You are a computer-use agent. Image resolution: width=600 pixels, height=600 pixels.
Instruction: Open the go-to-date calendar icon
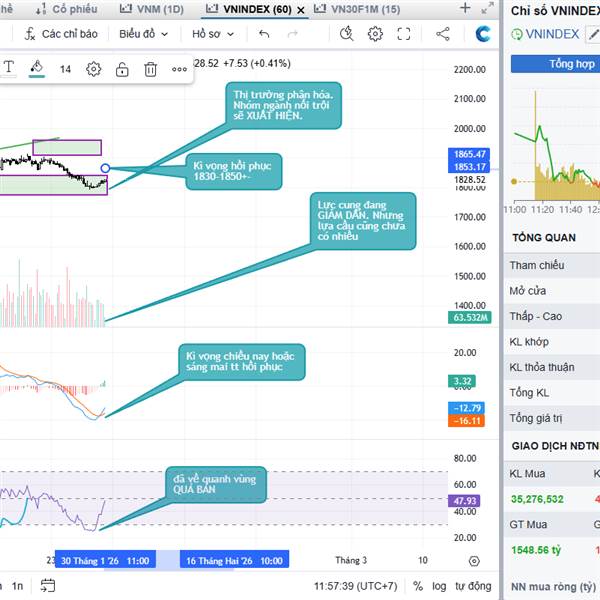click(x=48, y=585)
